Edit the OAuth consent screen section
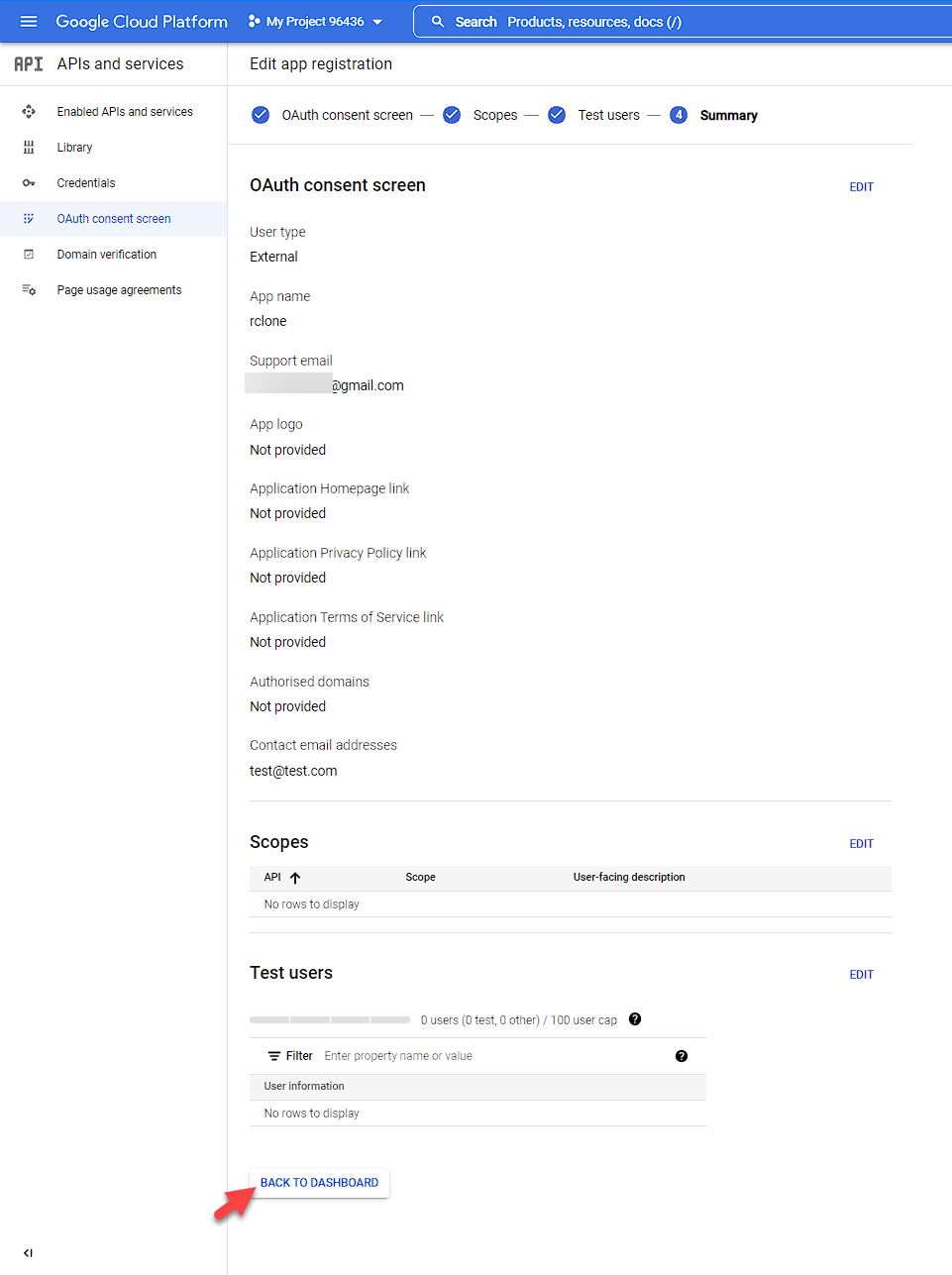The height and width of the screenshot is (1275, 952). coord(861,187)
